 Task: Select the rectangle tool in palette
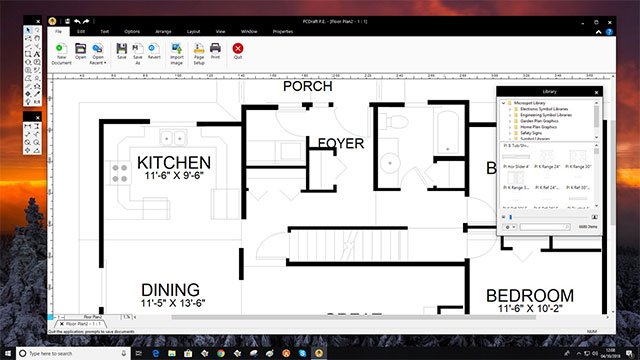pyautogui.click(x=27, y=53)
